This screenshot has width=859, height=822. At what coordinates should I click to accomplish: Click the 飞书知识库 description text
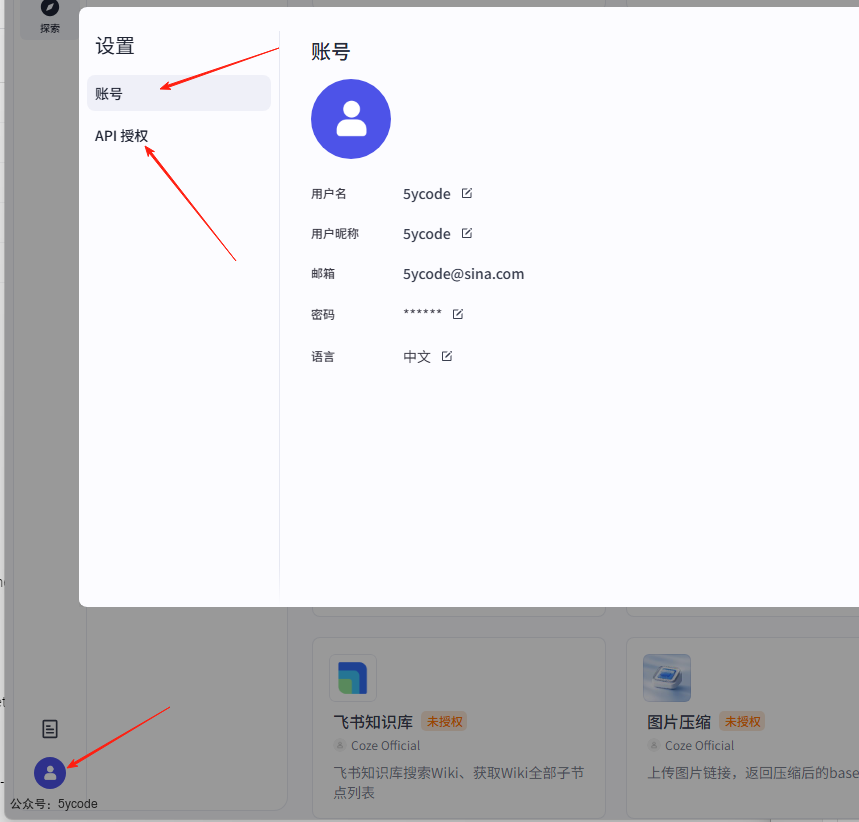click(x=459, y=783)
